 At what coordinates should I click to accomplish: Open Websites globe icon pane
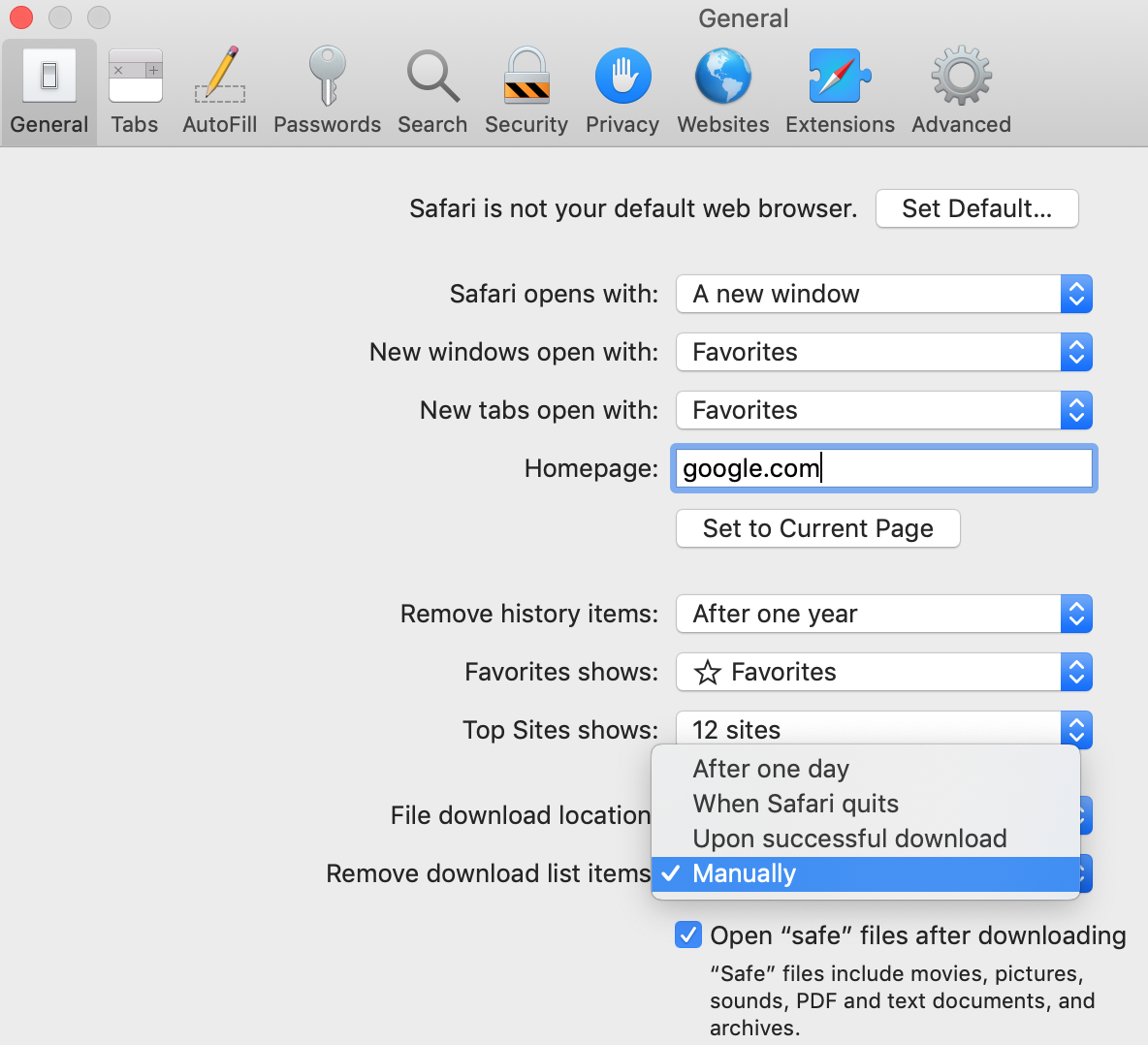click(722, 91)
